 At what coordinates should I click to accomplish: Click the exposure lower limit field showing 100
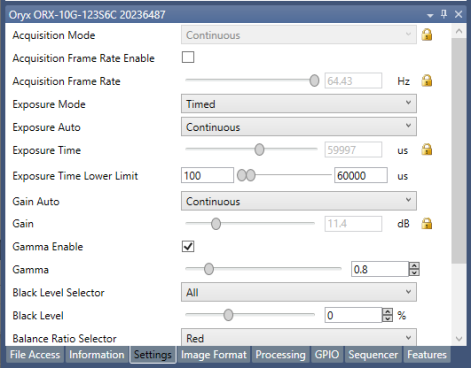207,175
